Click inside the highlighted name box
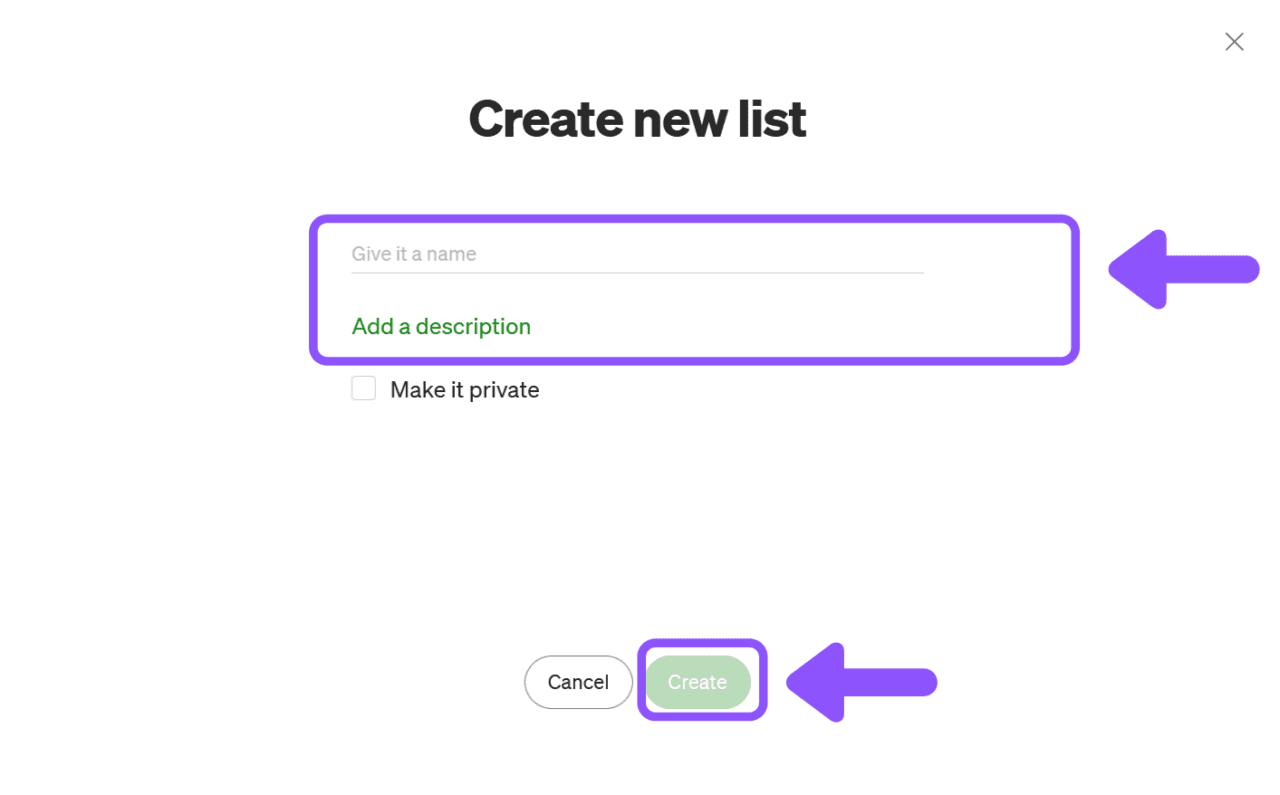The width and height of the screenshot is (1280, 795). click(x=636, y=254)
